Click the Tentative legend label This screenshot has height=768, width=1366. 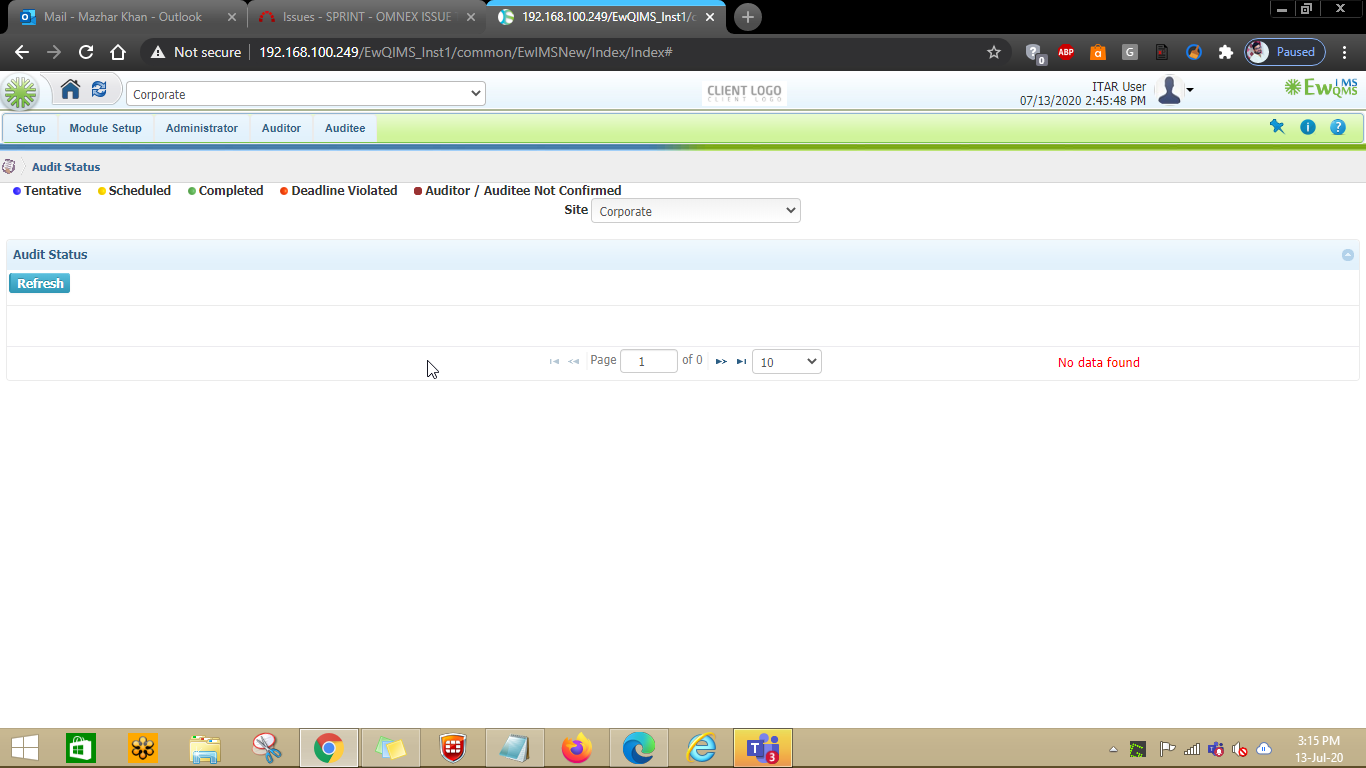(x=52, y=191)
